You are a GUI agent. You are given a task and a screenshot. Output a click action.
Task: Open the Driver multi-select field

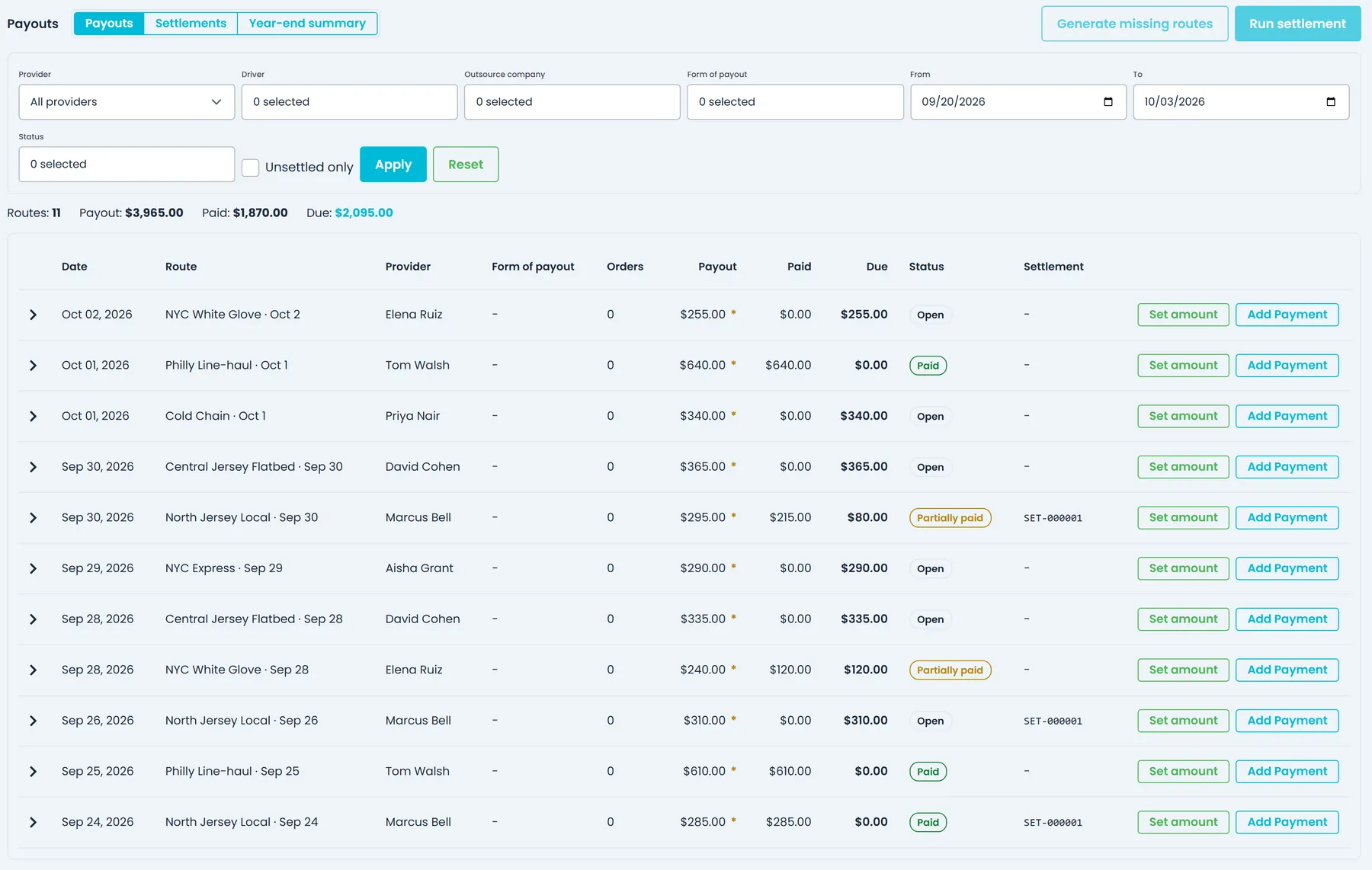coord(349,102)
